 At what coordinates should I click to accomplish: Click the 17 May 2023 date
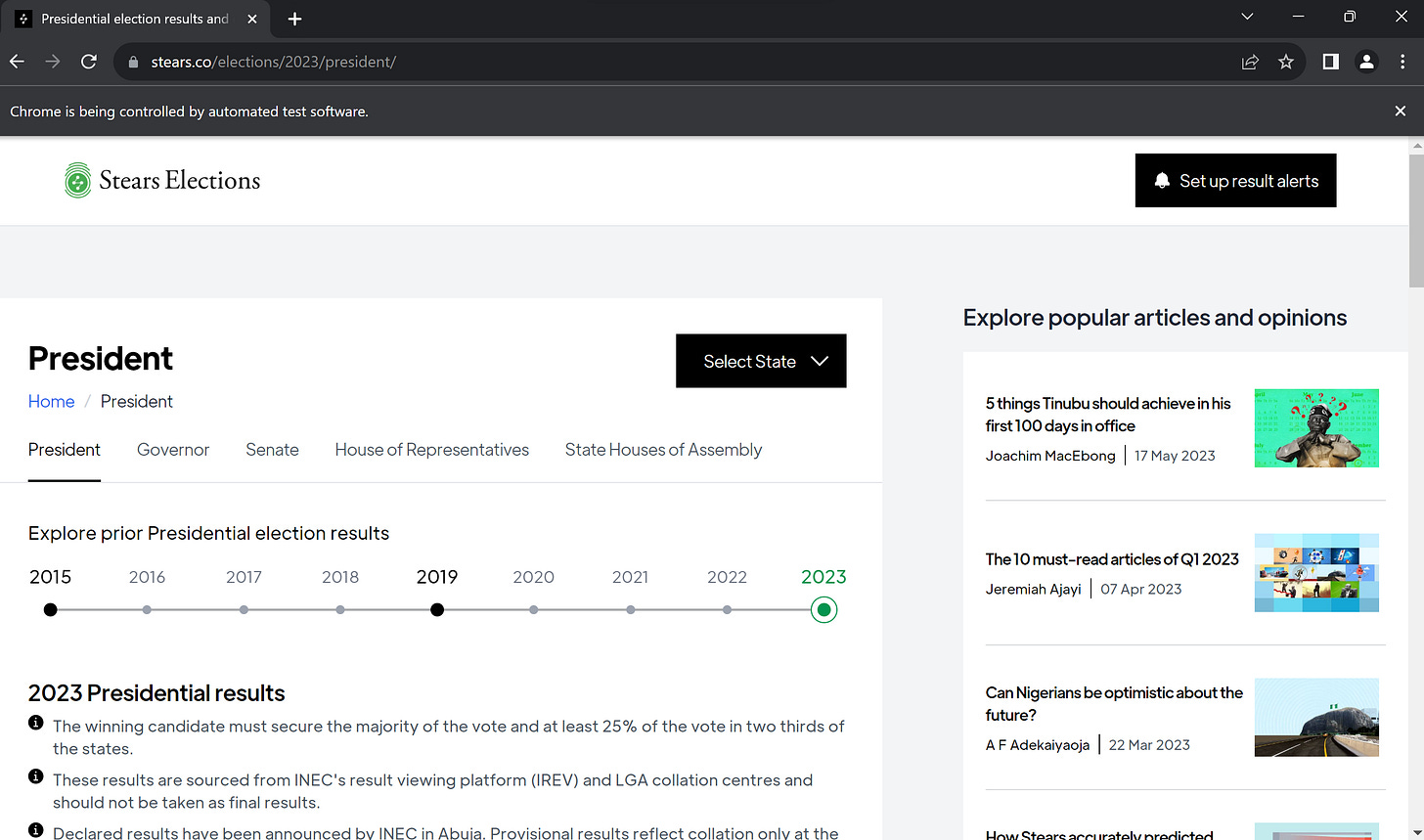click(x=1175, y=456)
